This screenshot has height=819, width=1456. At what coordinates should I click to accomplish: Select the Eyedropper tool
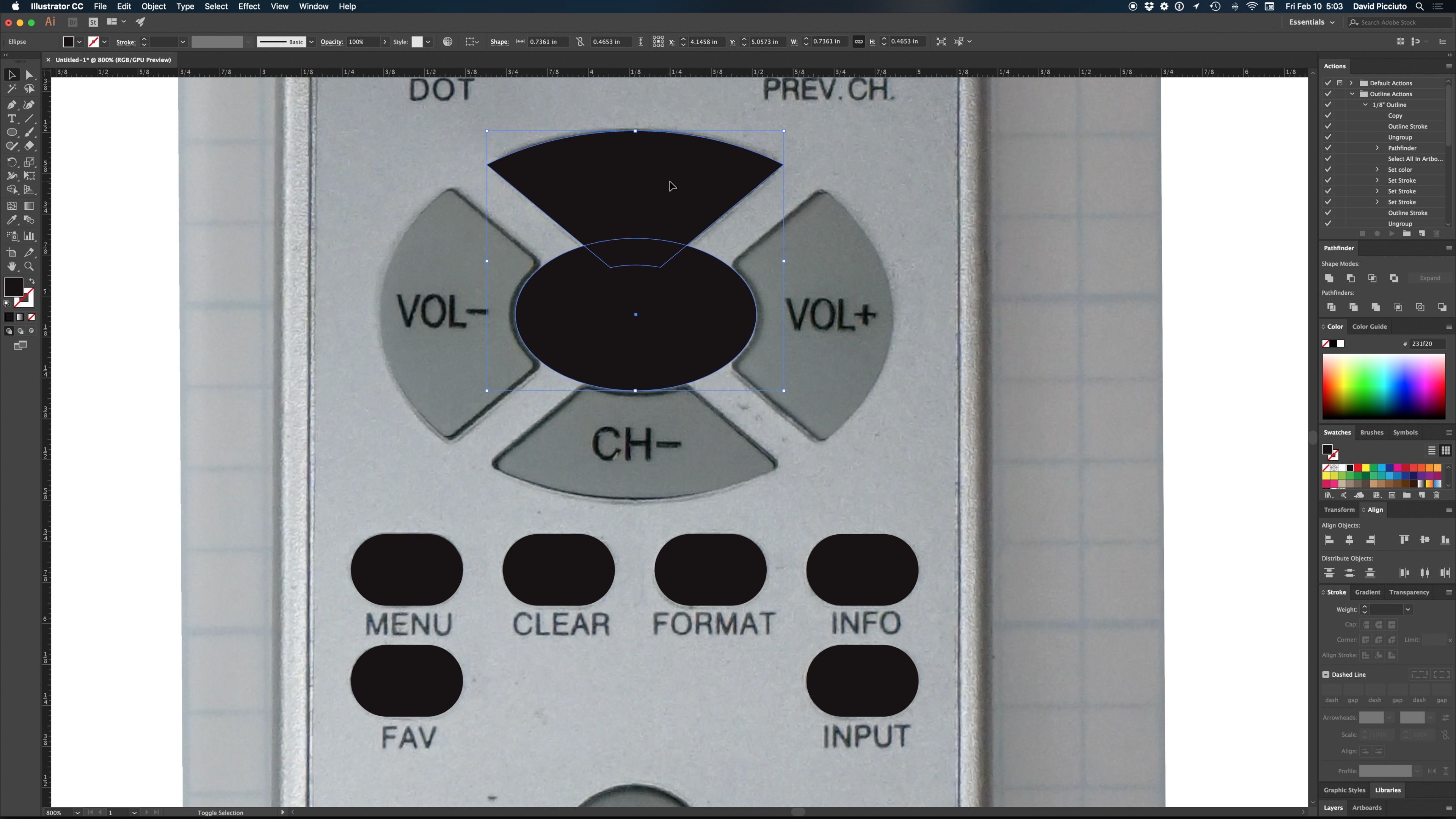(x=11, y=220)
